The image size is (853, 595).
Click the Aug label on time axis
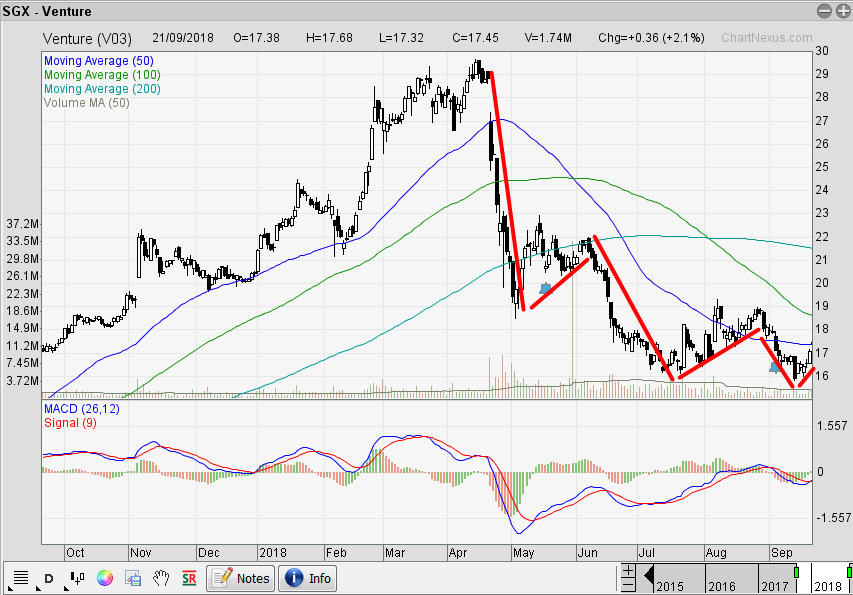coord(716,553)
